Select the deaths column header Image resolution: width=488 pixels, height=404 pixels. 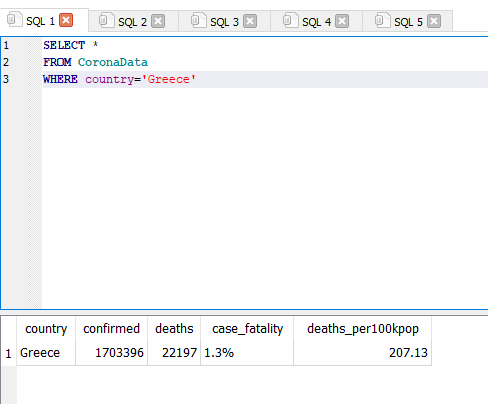pos(174,329)
